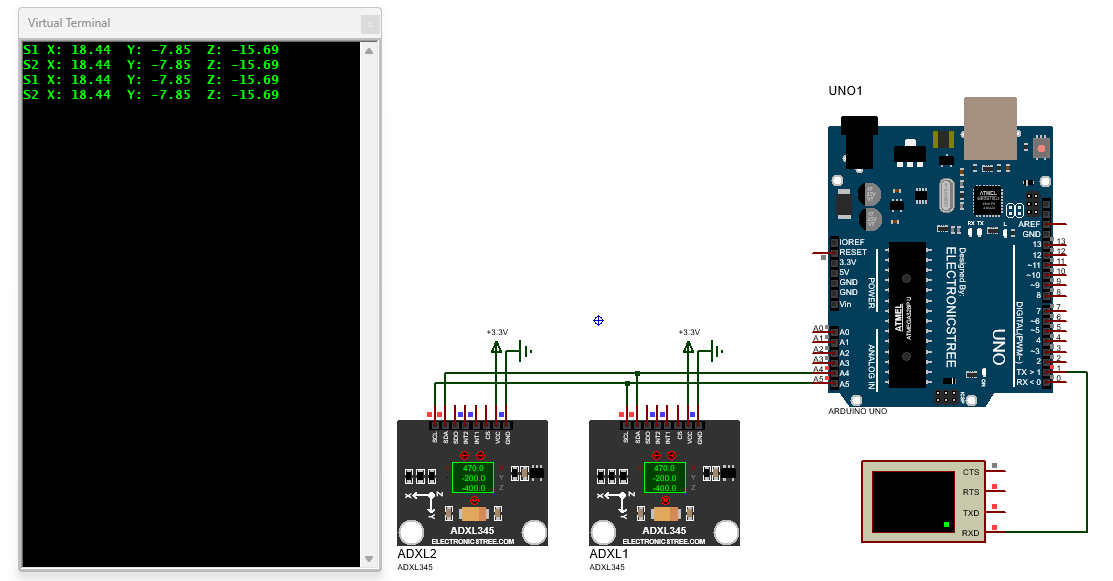Click the left red arrow on ADXL2
1113x581 pixels.
pyautogui.click(x=464, y=455)
